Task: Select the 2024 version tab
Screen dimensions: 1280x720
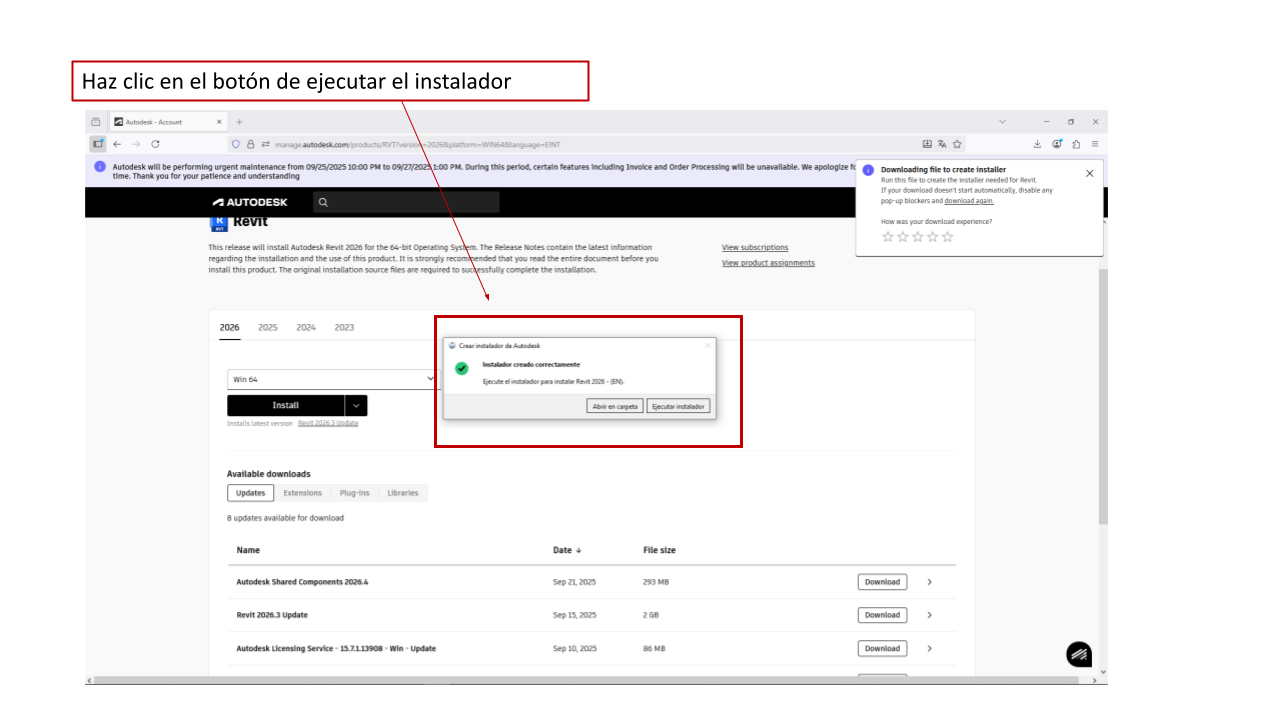Action: point(306,328)
